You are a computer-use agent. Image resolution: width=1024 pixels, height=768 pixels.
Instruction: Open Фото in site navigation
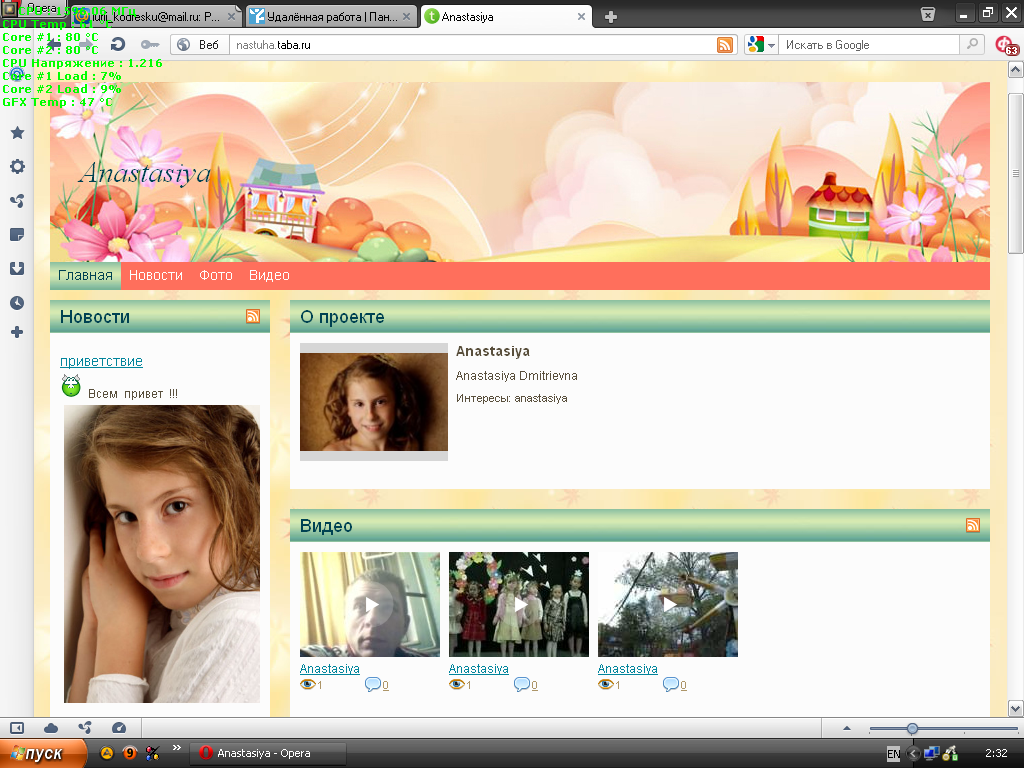(x=216, y=276)
